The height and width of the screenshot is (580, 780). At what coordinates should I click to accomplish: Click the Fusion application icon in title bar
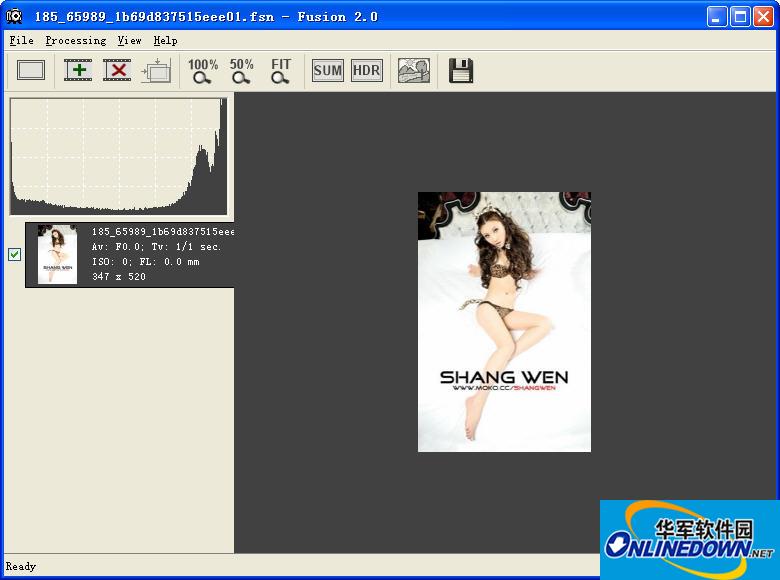coord(14,16)
